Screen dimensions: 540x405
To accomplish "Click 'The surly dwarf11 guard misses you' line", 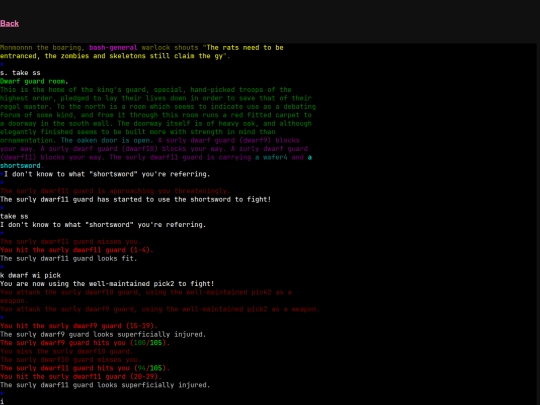I will click(71, 242).
